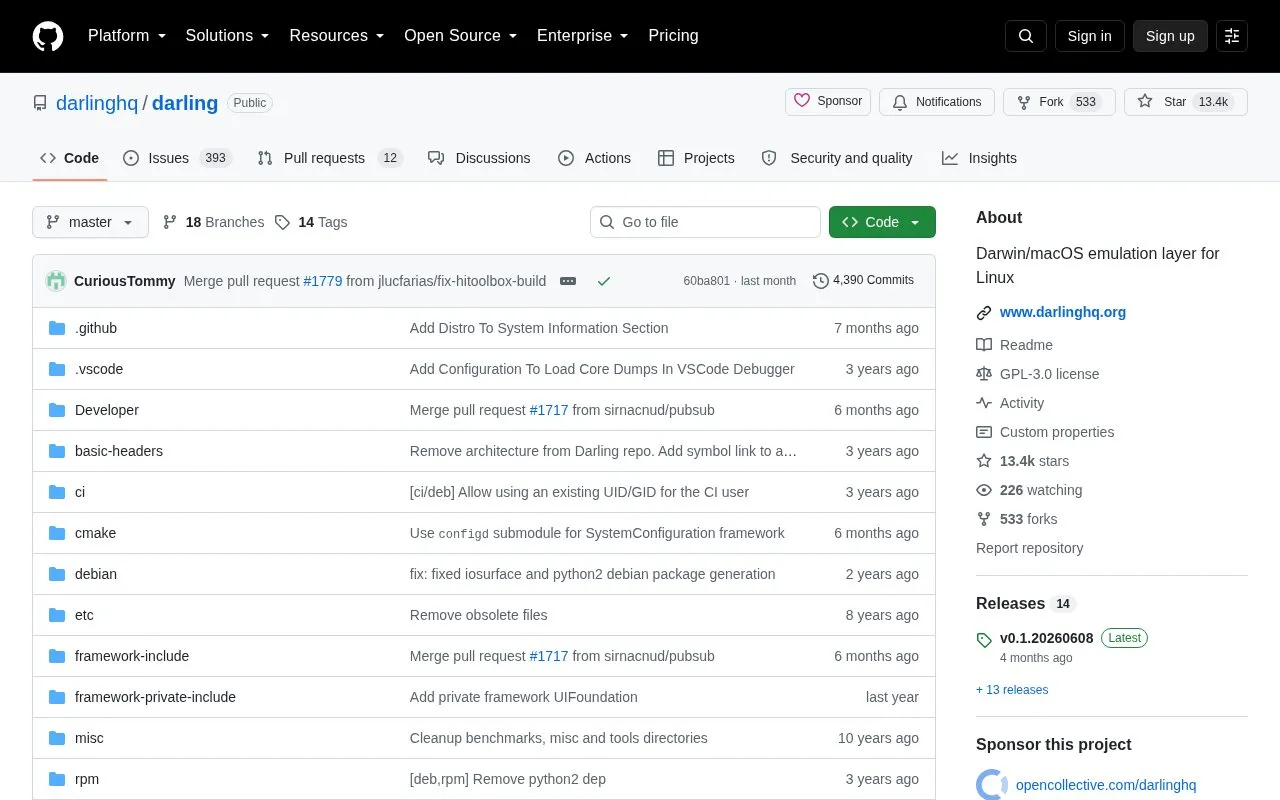
Task: Select the Actions tab
Action: pos(594,158)
